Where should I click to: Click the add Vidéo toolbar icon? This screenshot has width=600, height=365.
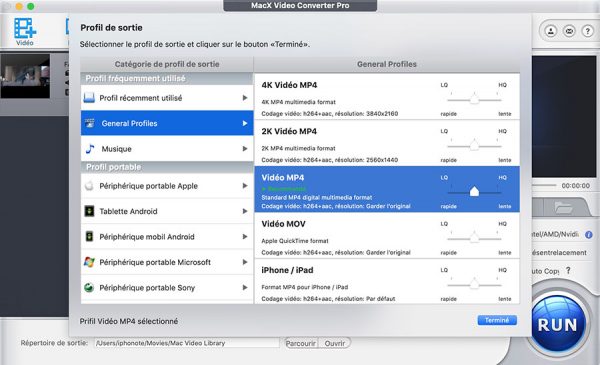pos(25,31)
